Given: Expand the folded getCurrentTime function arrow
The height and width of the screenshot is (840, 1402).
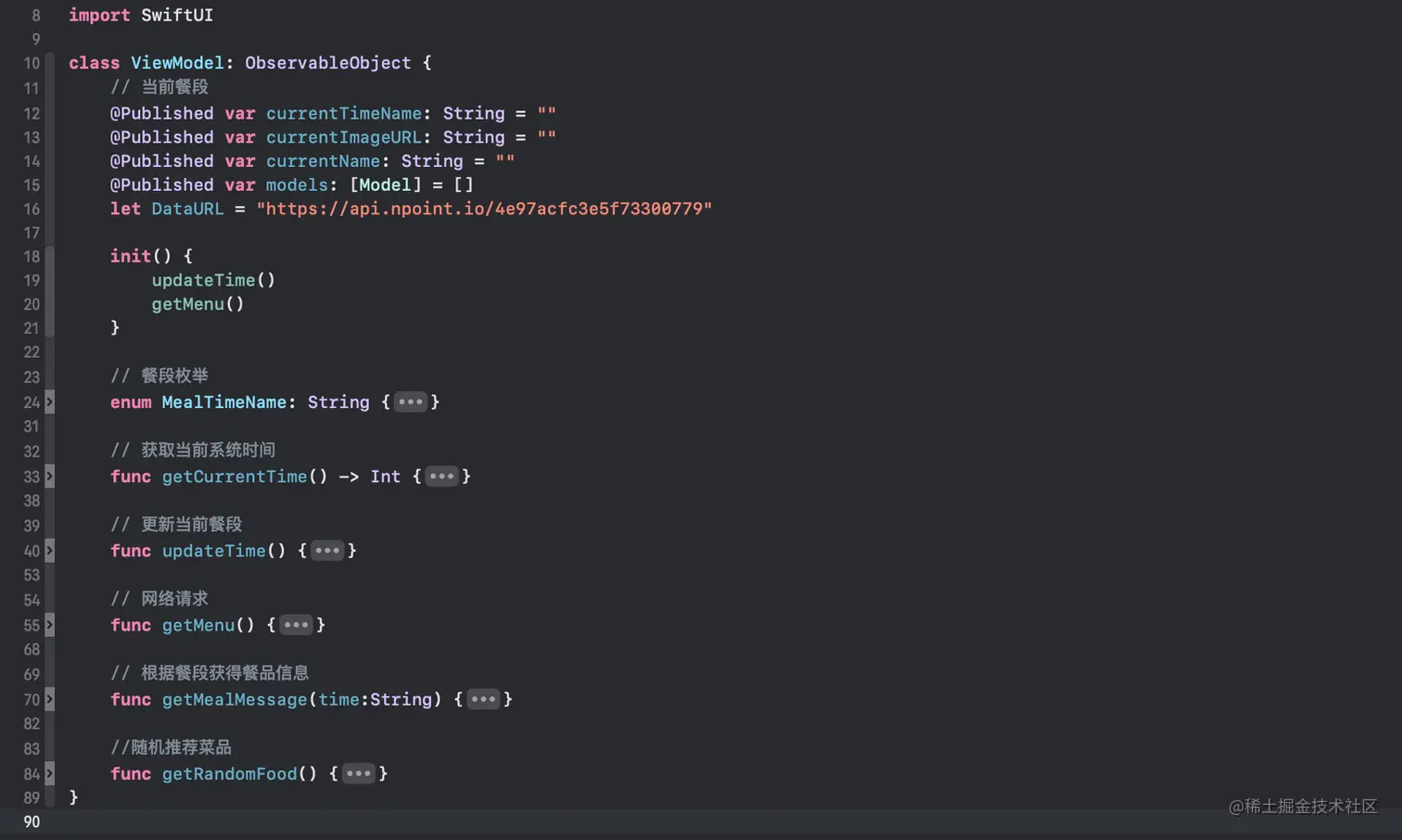Looking at the screenshot, I should click(x=50, y=476).
